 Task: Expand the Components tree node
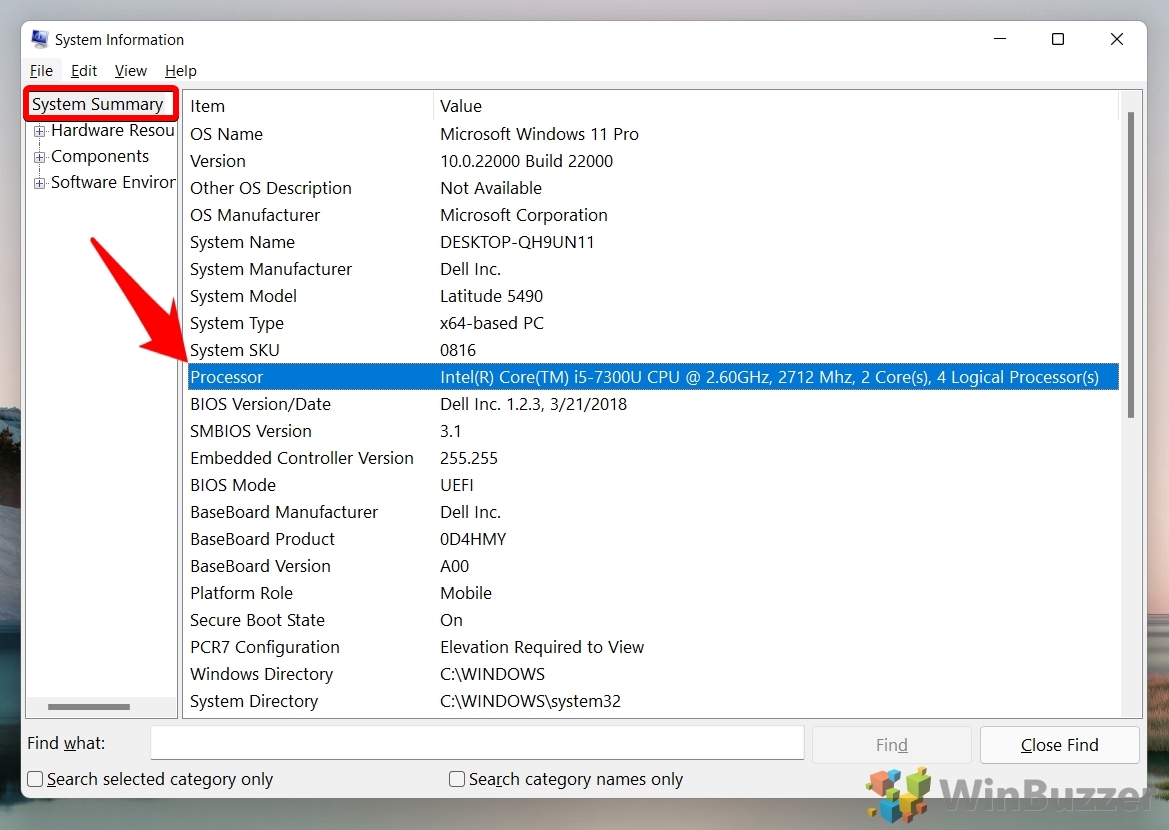[x=40, y=157]
